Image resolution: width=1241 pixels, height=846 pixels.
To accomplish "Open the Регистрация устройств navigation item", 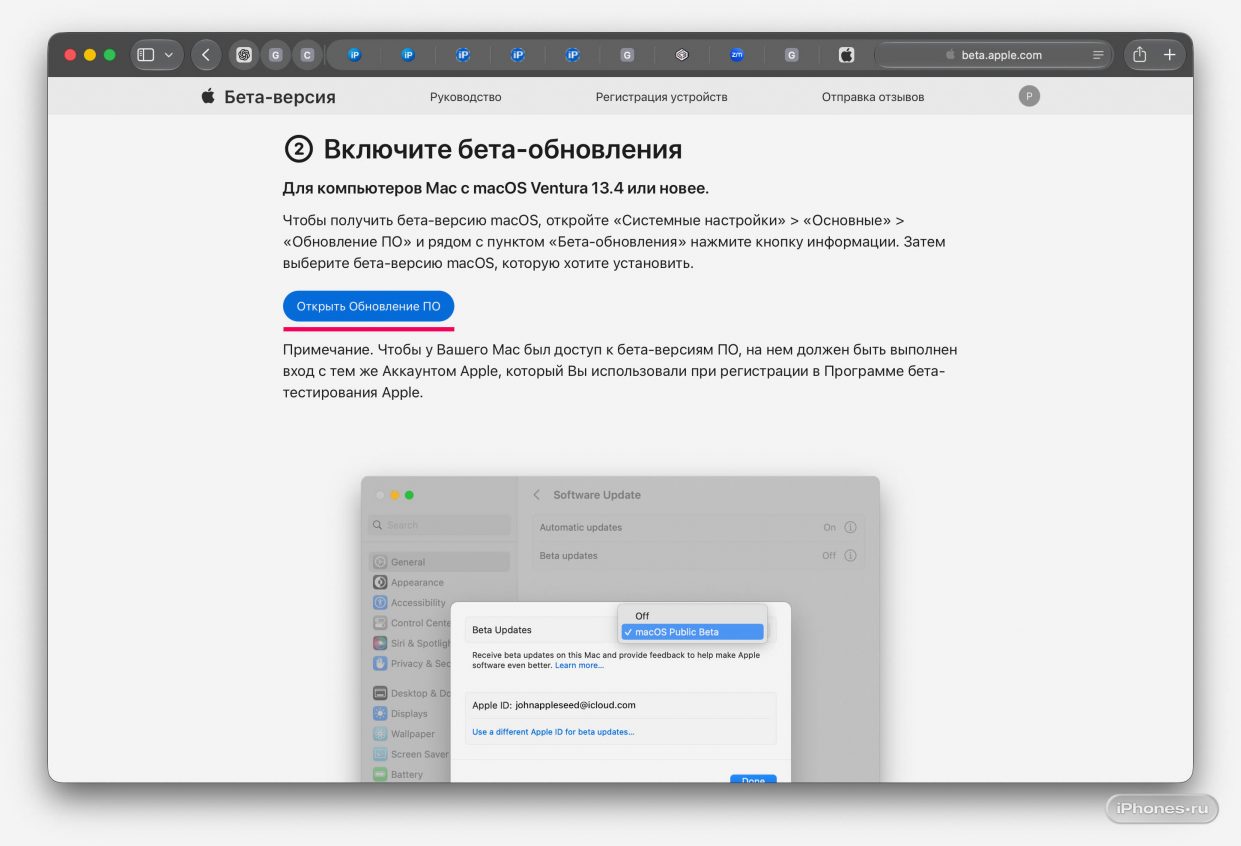I will click(662, 97).
